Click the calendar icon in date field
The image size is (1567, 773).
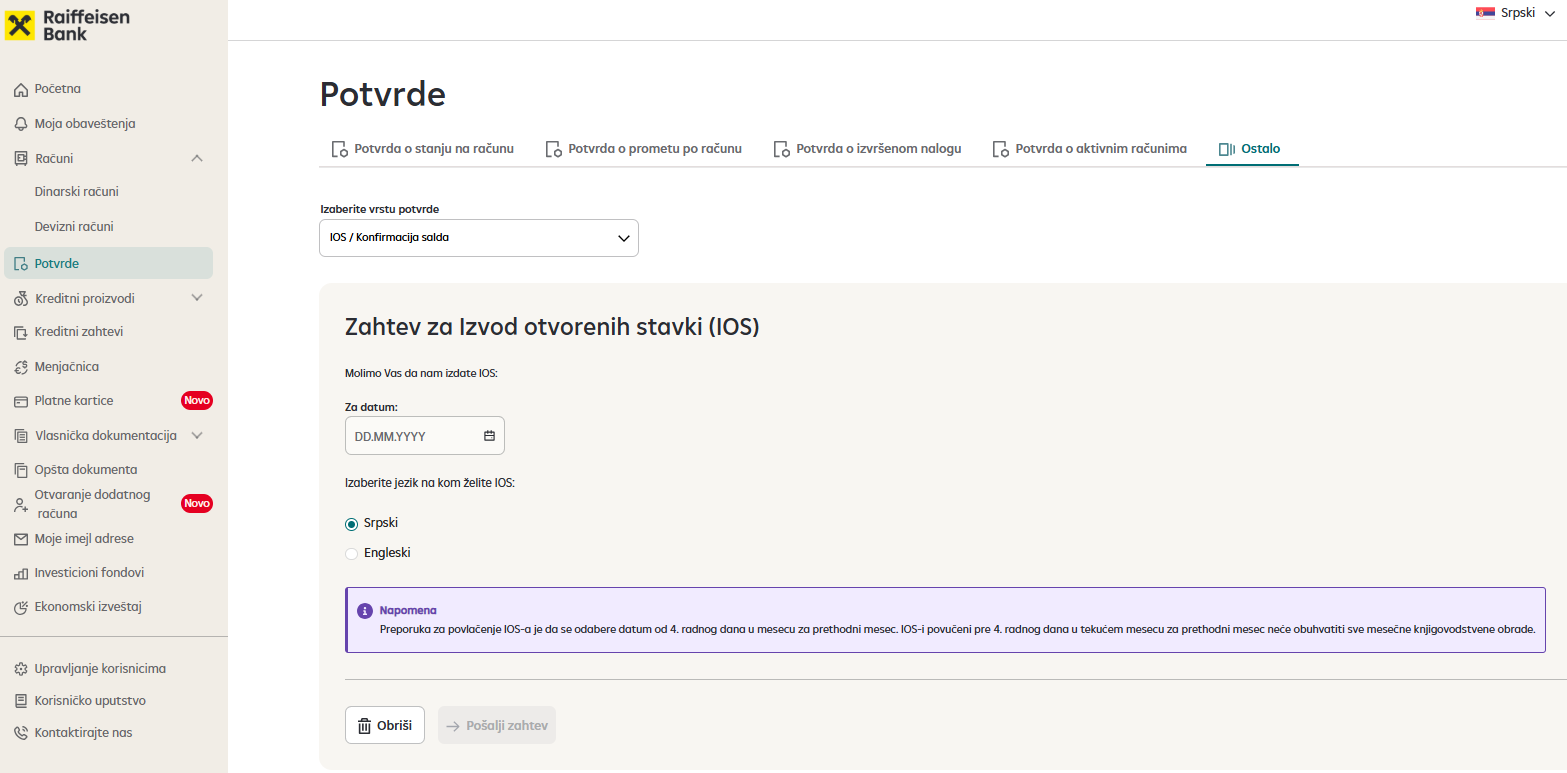pyautogui.click(x=489, y=436)
